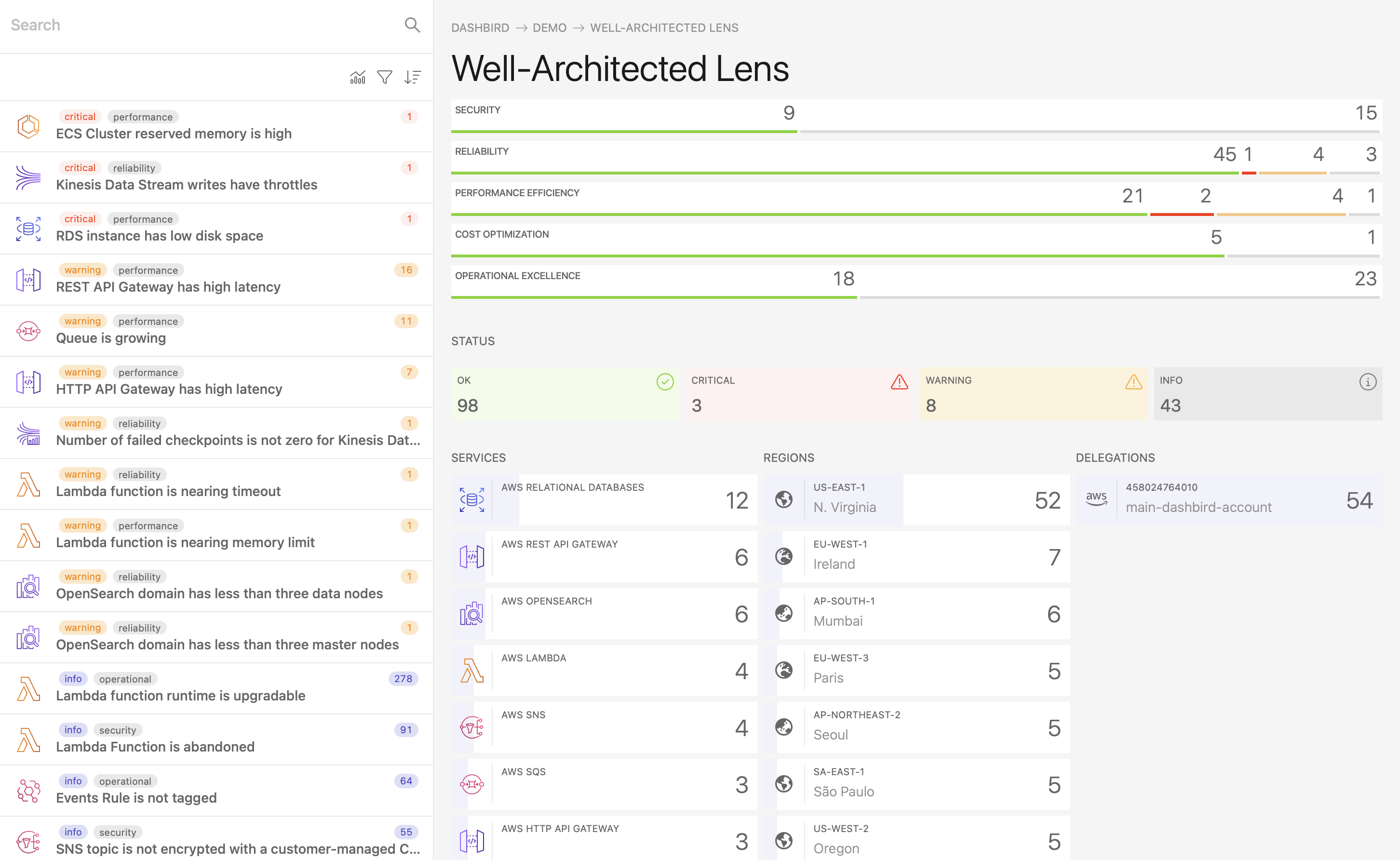Viewport: 1400px width, 860px height.
Task: Open the sort order icon
Action: coord(413,77)
